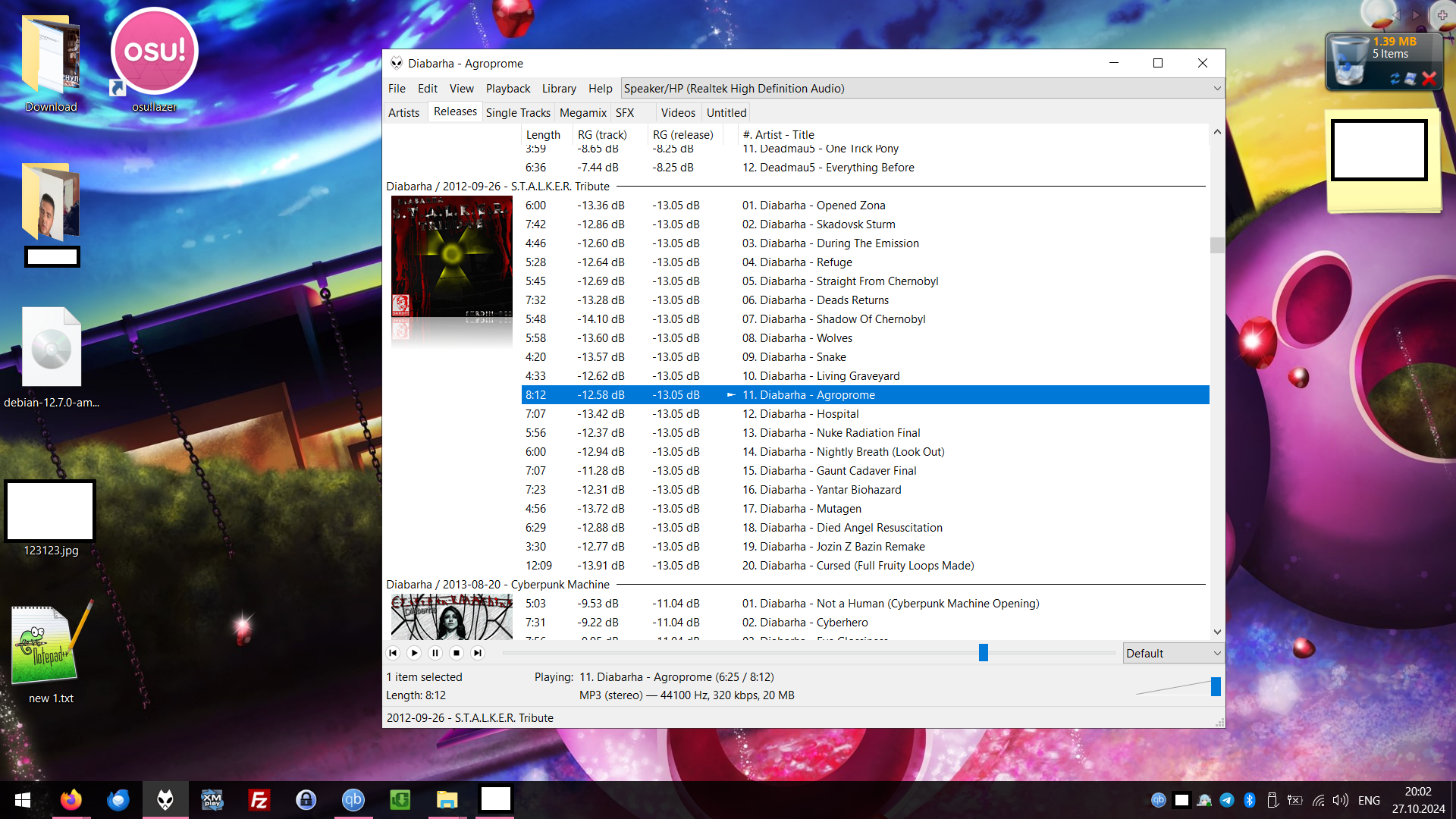Stop playback with the stop button
The image size is (1456, 819).
coord(457,653)
